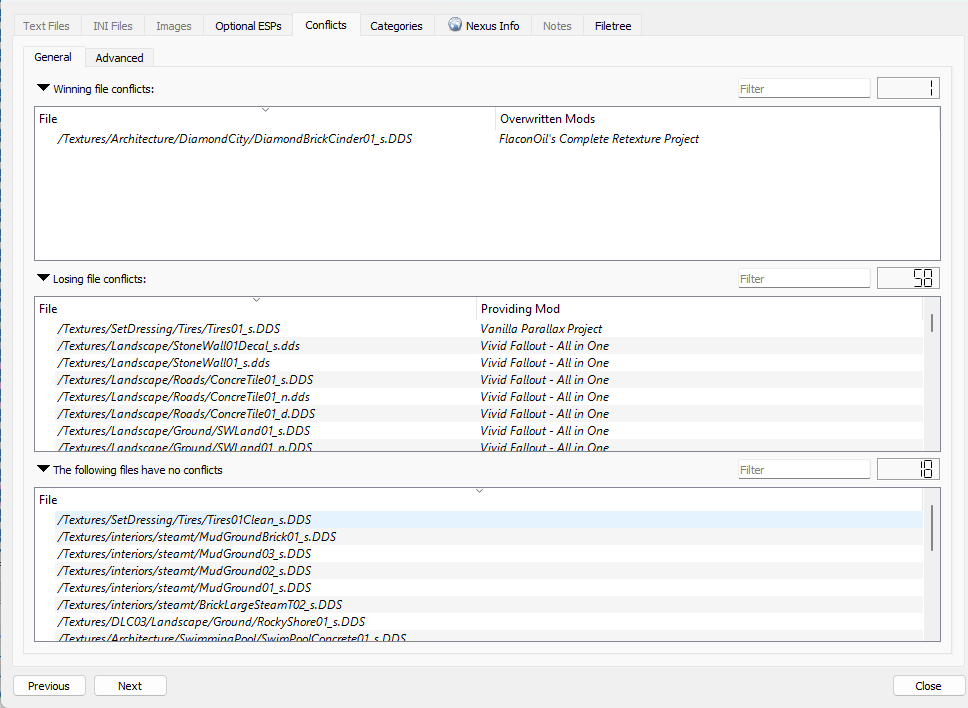Focus the no conflicts filter field
Screen dimensions: 968x708
tap(804, 469)
